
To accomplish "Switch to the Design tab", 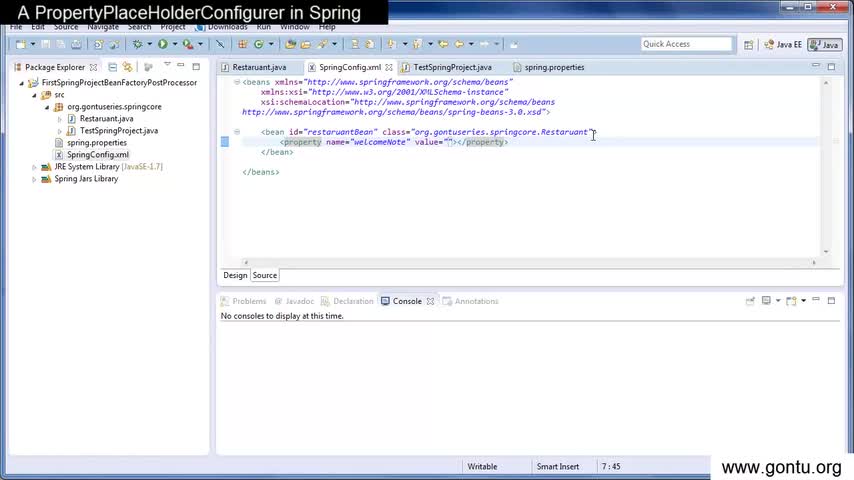I will point(235,275).
